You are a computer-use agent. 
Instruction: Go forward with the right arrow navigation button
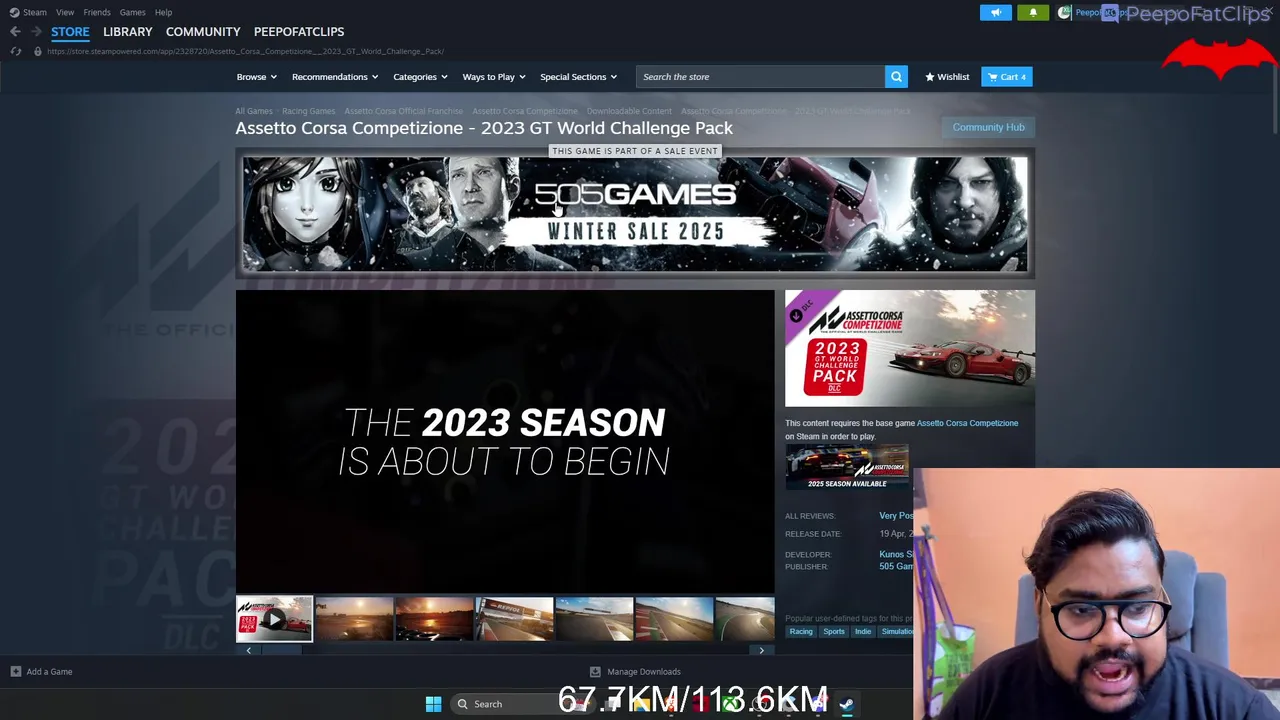tap(36, 32)
